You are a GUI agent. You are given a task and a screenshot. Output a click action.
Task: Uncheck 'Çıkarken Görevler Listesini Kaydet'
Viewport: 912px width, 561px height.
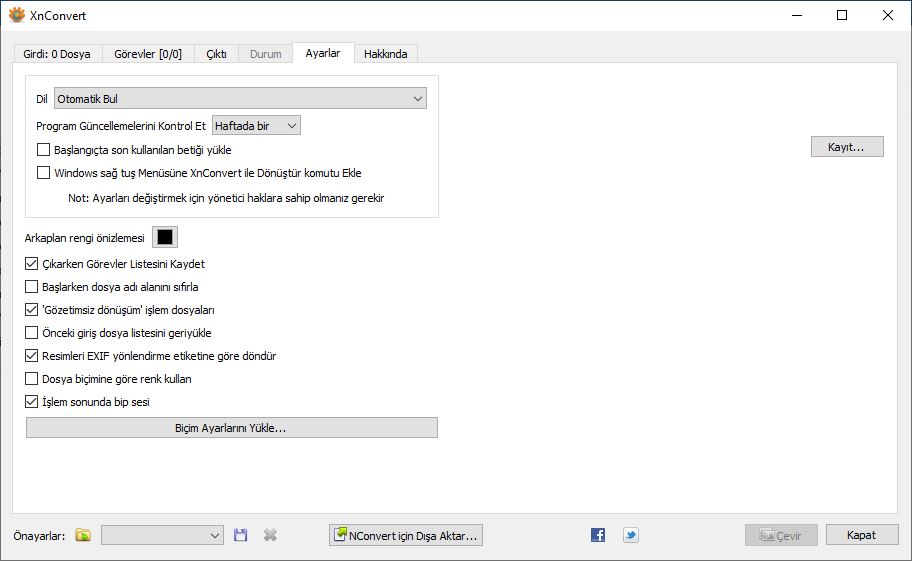(x=31, y=264)
